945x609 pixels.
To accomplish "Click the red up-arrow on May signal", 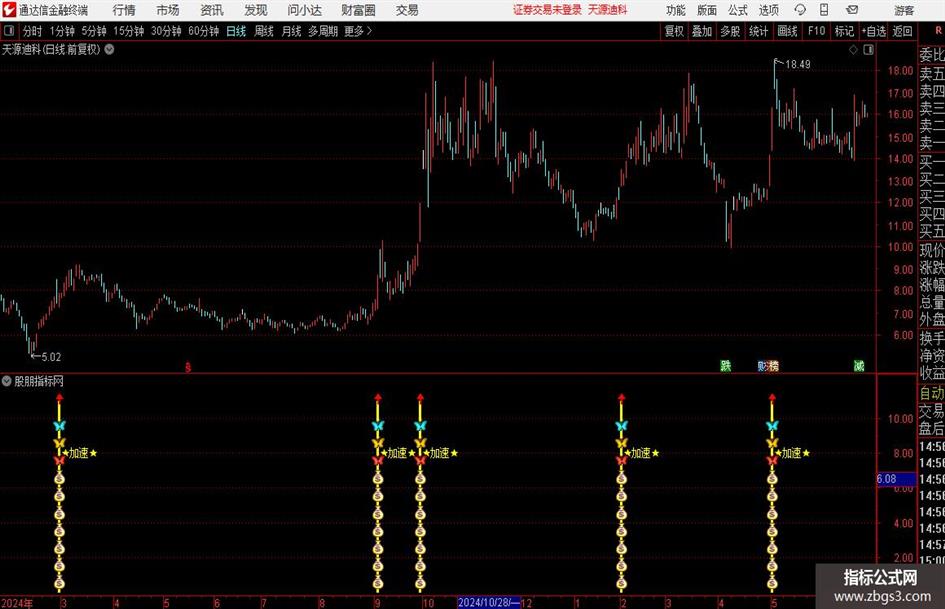I will [772, 398].
